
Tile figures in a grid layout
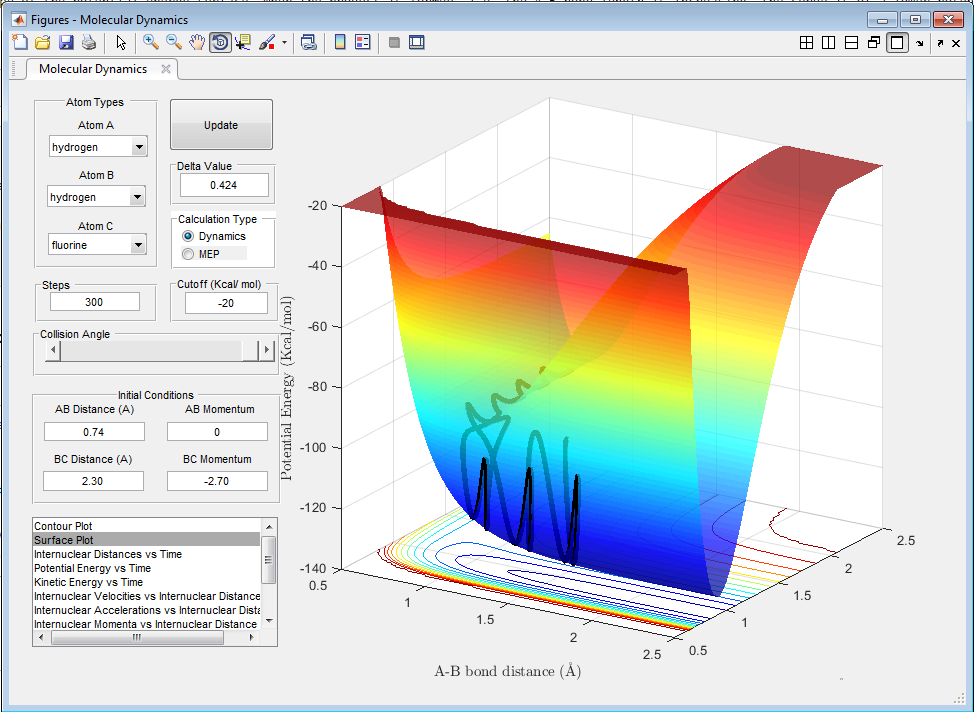pos(807,42)
